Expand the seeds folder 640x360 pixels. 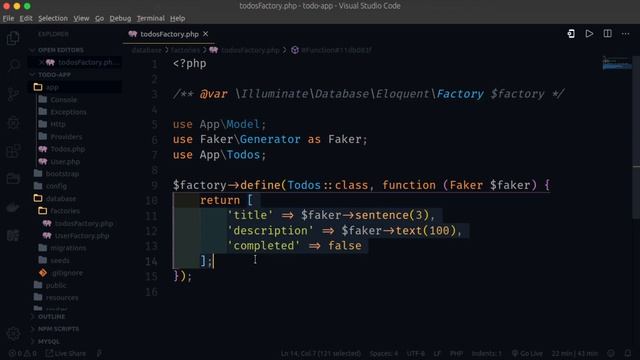pyautogui.click(x=60, y=260)
